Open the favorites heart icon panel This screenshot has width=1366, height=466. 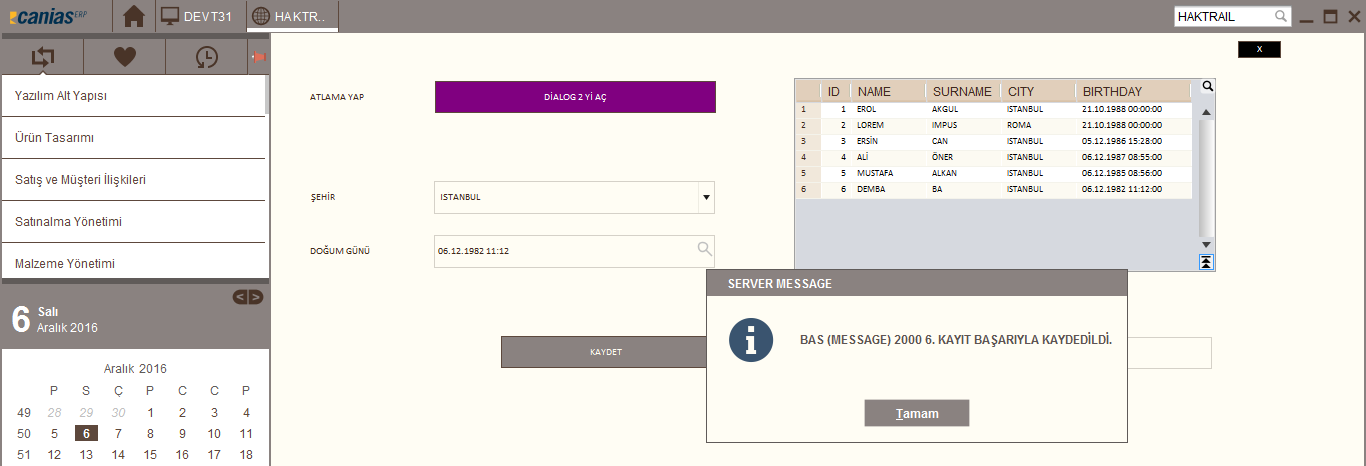[x=124, y=57]
